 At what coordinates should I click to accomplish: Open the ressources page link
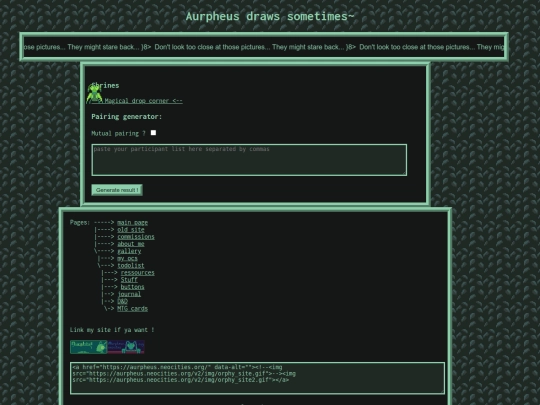[137, 273]
